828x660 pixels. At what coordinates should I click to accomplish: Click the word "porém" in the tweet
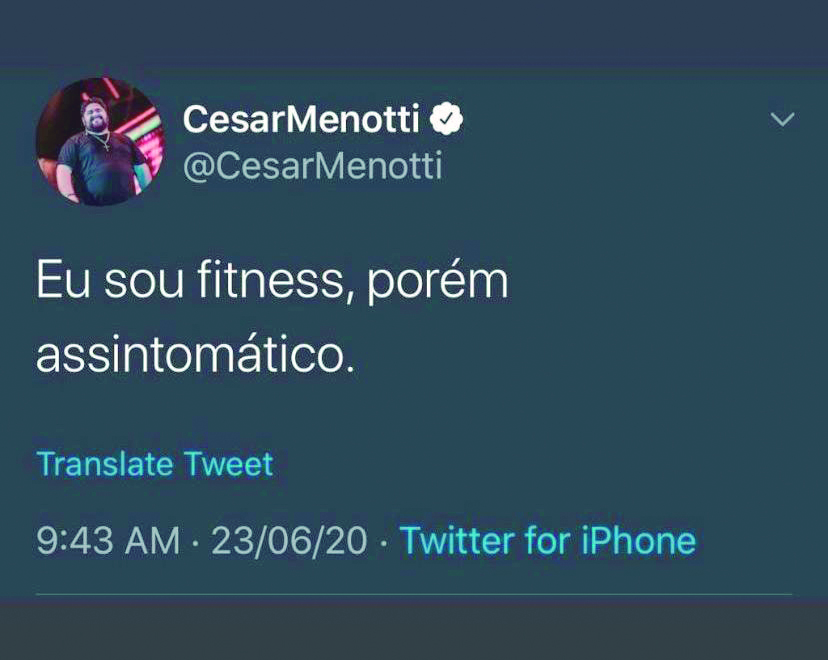tap(439, 285)
